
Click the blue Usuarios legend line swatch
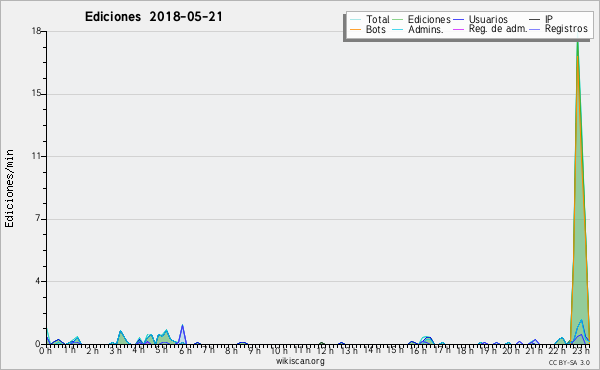point(458,19)
